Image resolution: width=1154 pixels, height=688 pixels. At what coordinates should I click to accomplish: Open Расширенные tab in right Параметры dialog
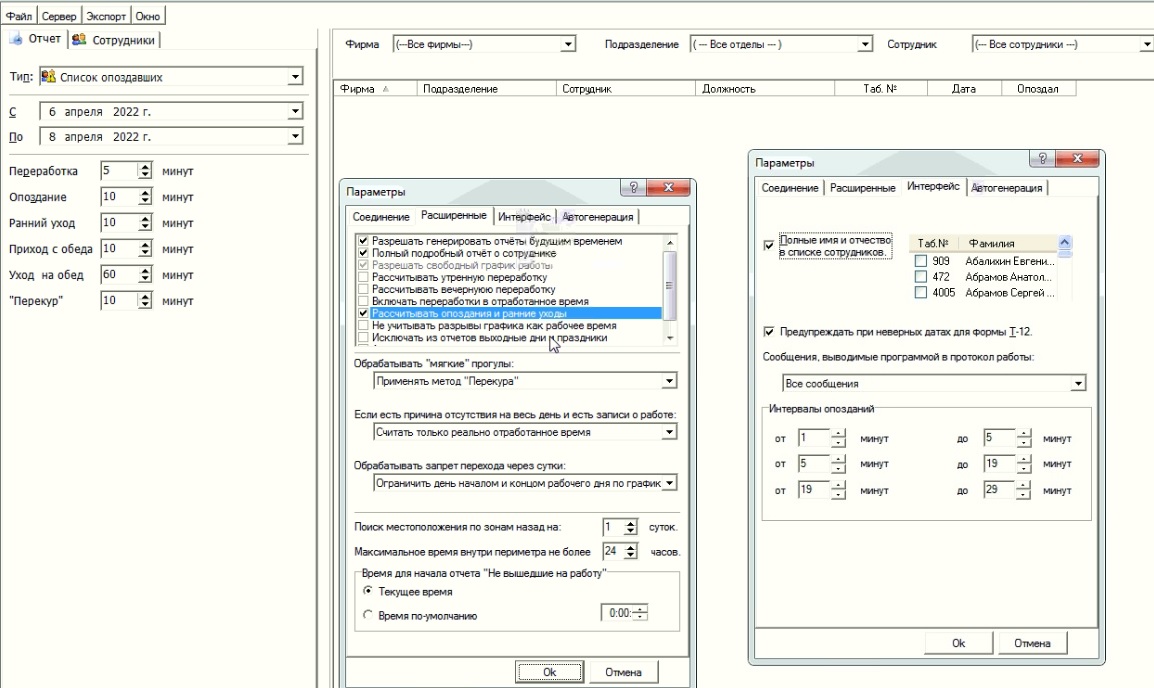(863, 188)
